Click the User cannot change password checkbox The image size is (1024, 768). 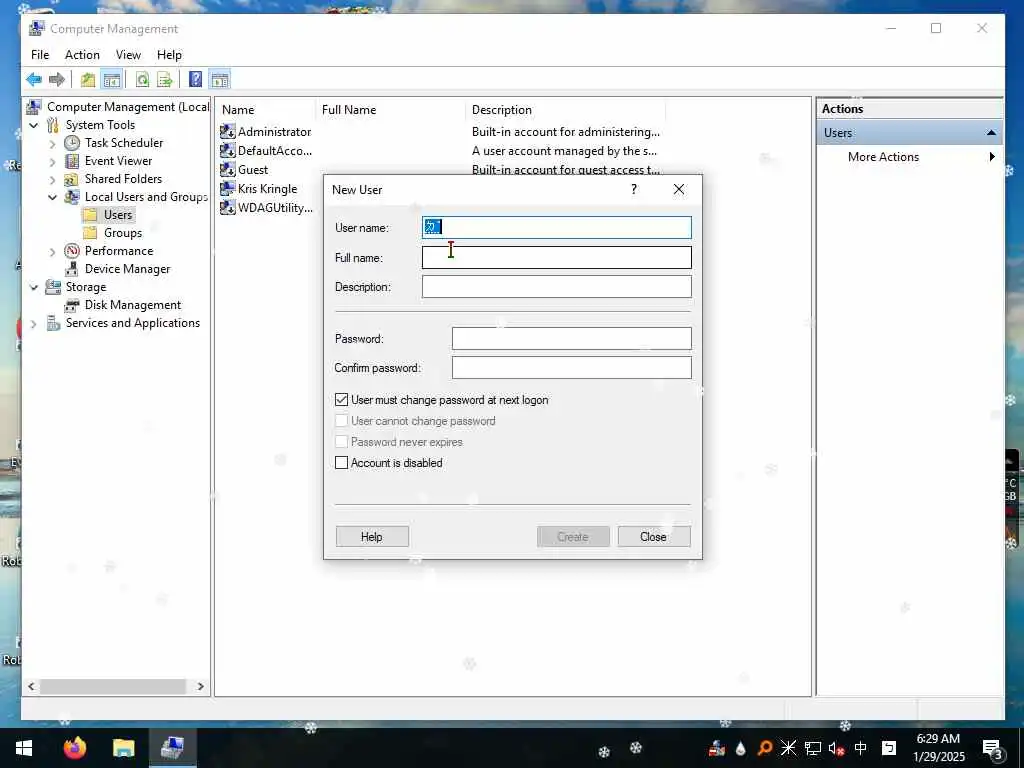tap(342, 421)
